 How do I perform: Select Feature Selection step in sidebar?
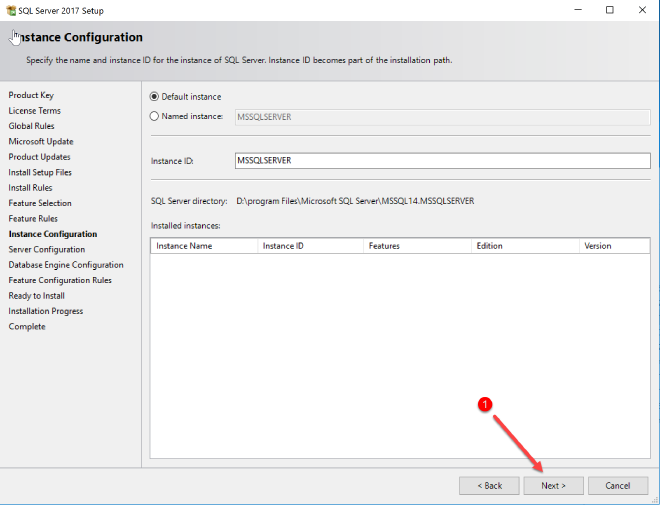40,203
